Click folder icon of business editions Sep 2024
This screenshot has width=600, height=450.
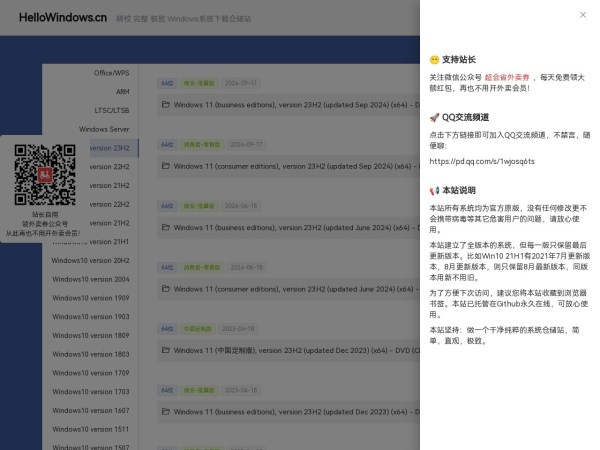pyautogui.click(x=165, y=103)
